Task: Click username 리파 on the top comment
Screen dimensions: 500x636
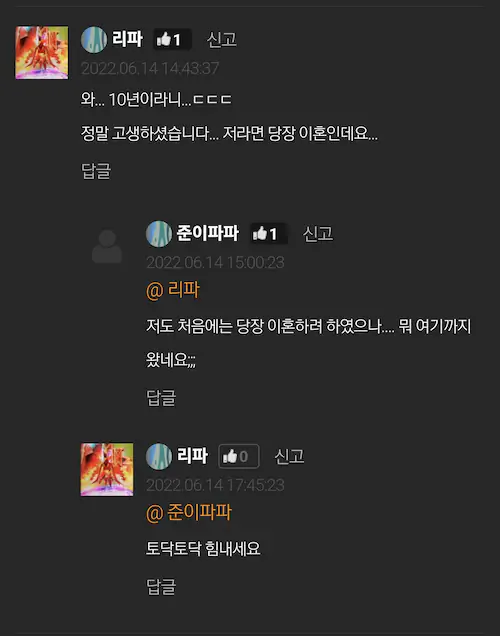Action: coord(127,39)
